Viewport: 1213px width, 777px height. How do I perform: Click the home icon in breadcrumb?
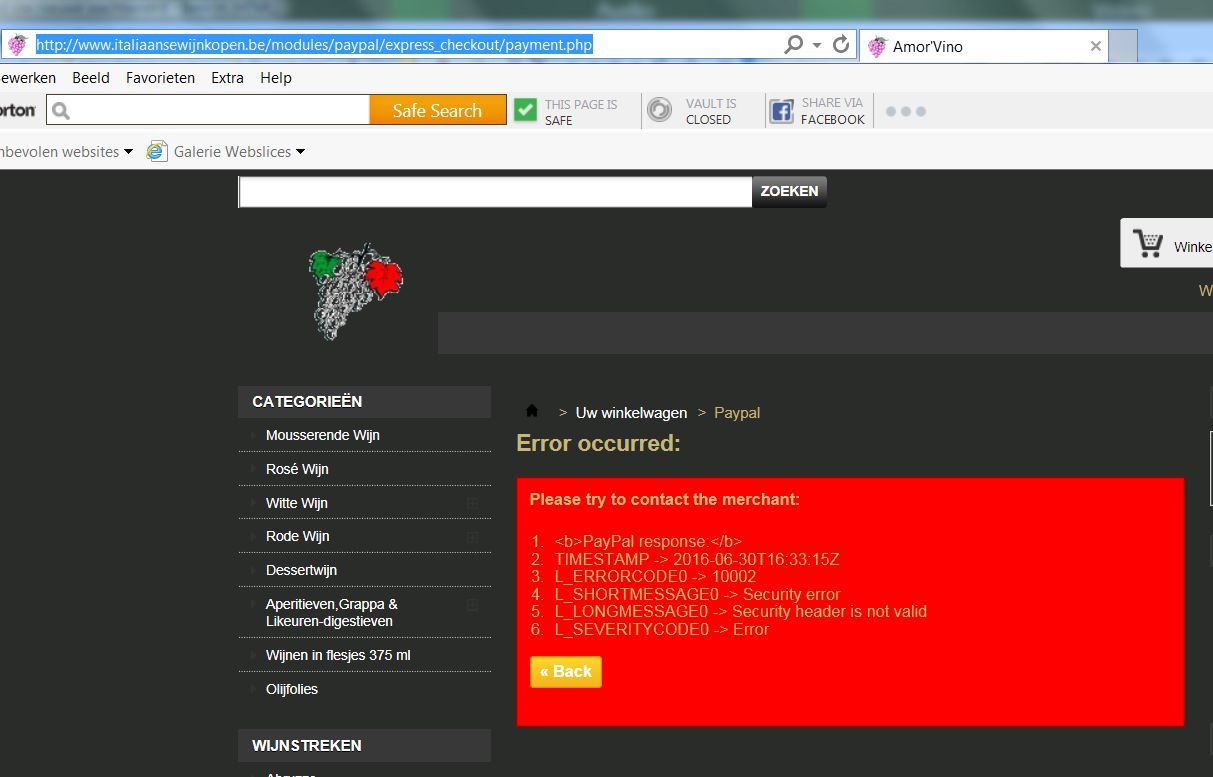point(532,411)
